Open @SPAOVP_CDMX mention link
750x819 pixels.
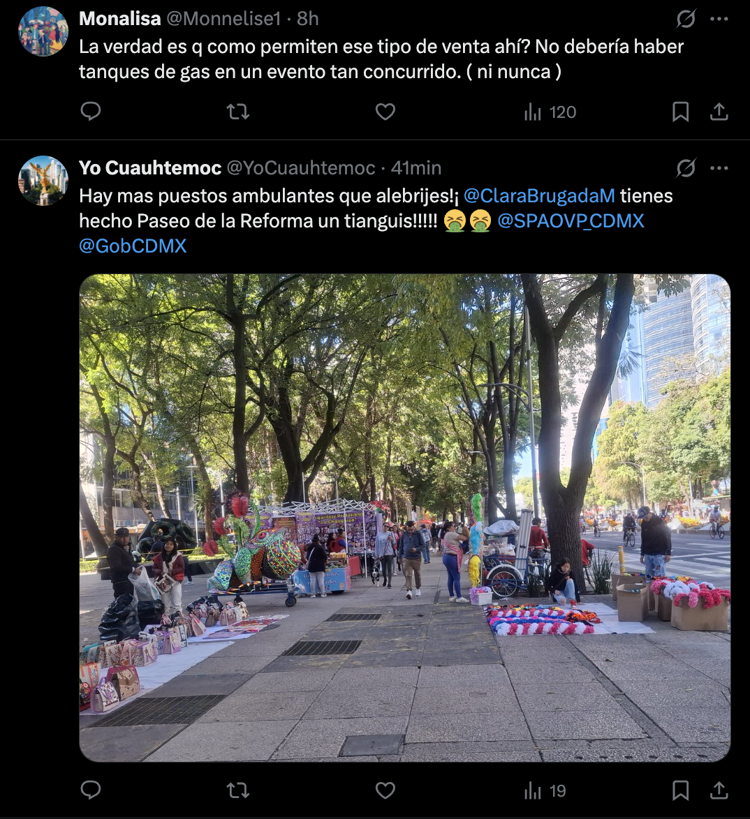pyautogui.click(x=570, y=221)
